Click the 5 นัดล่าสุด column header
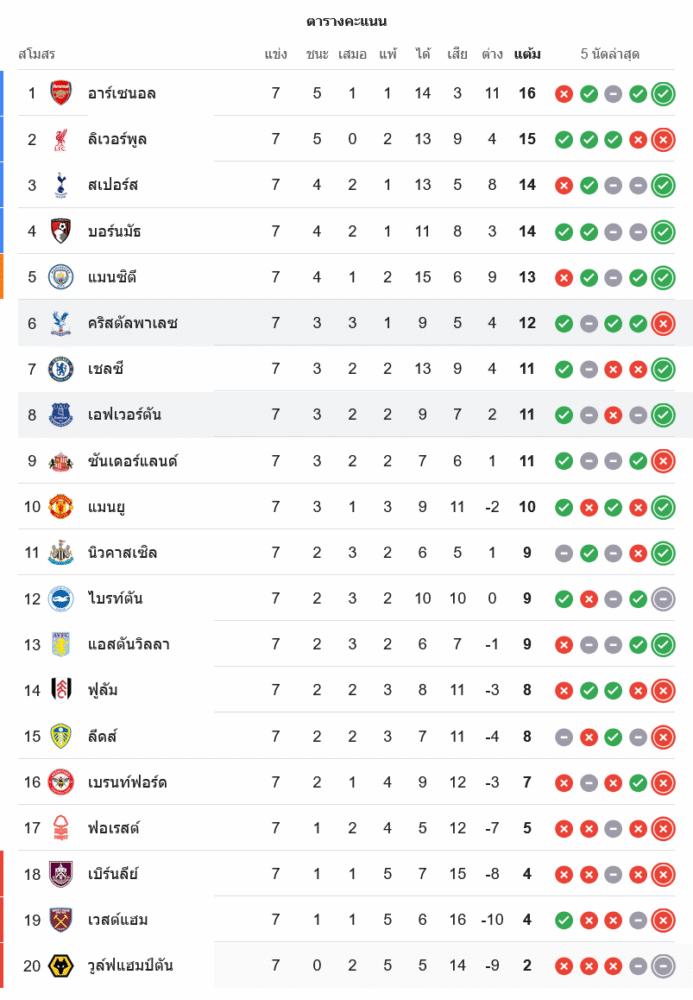The width and height of the screenshot is (693, 1000). [x=610, y=54]
